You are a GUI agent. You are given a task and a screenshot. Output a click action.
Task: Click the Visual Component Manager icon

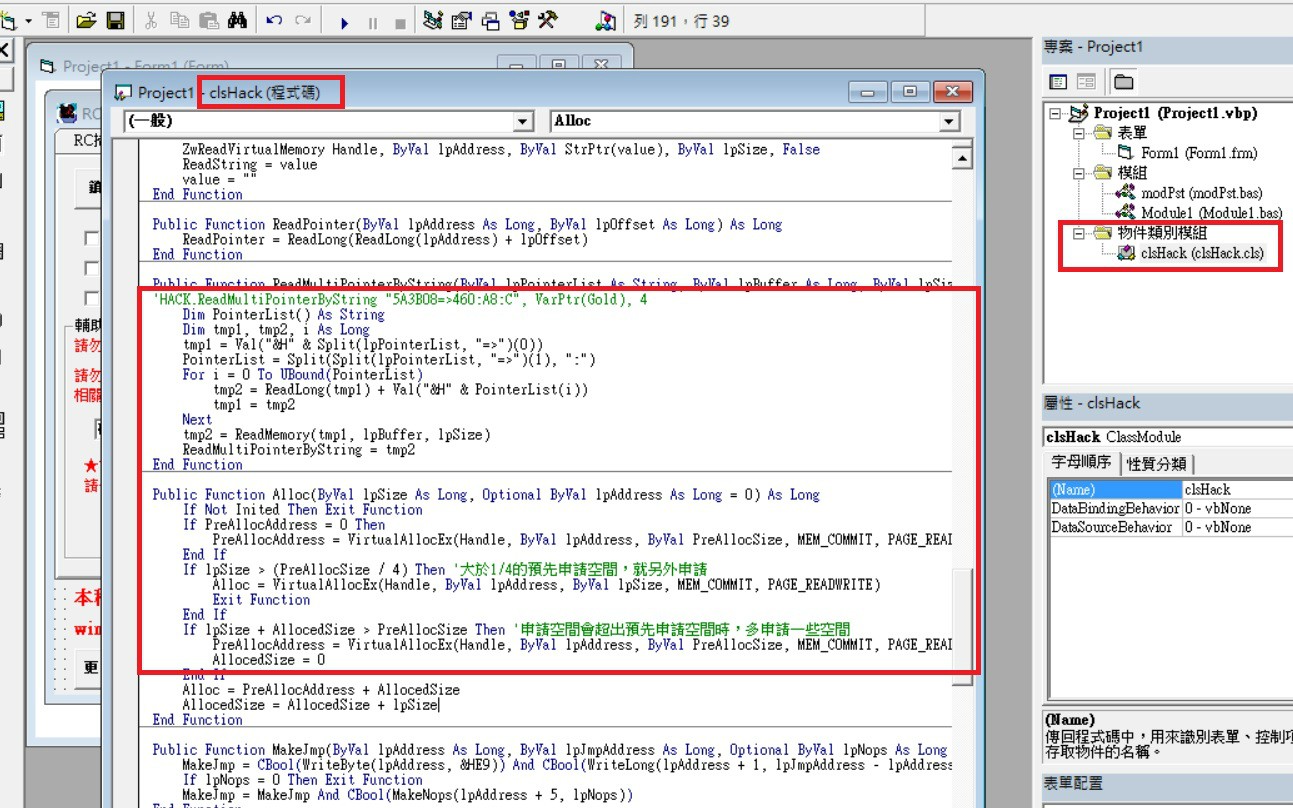606,20
